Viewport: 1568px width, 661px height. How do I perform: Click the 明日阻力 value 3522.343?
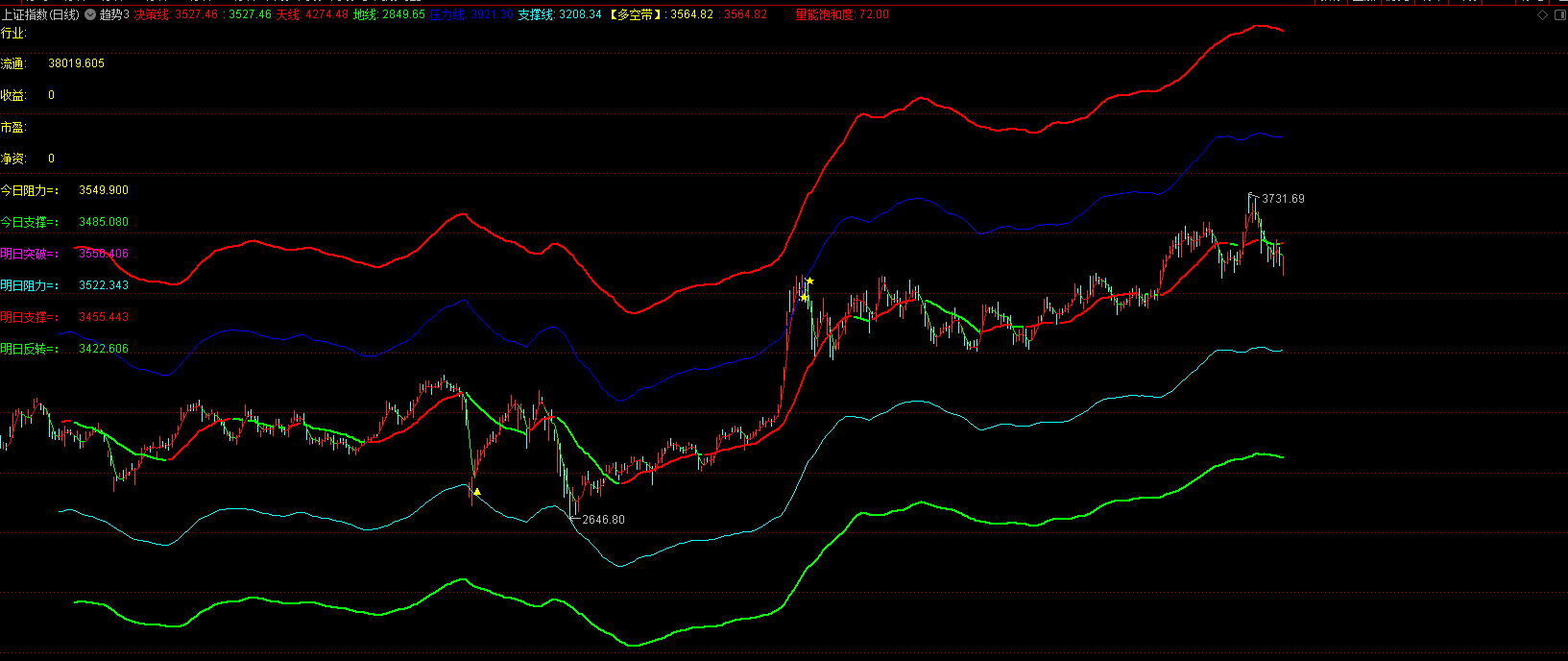104,285
